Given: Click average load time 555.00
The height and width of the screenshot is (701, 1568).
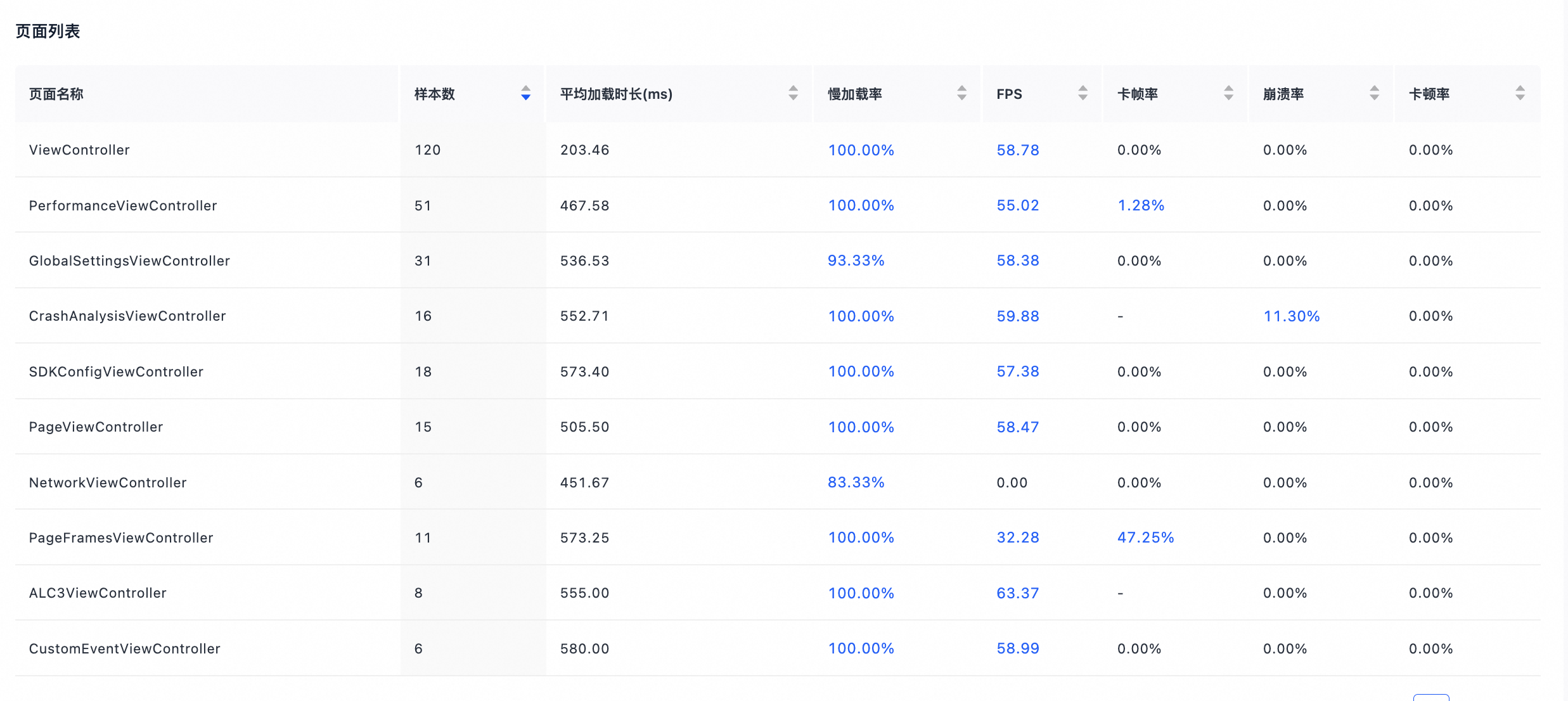Looking at the screenshot, I should 584,593.
